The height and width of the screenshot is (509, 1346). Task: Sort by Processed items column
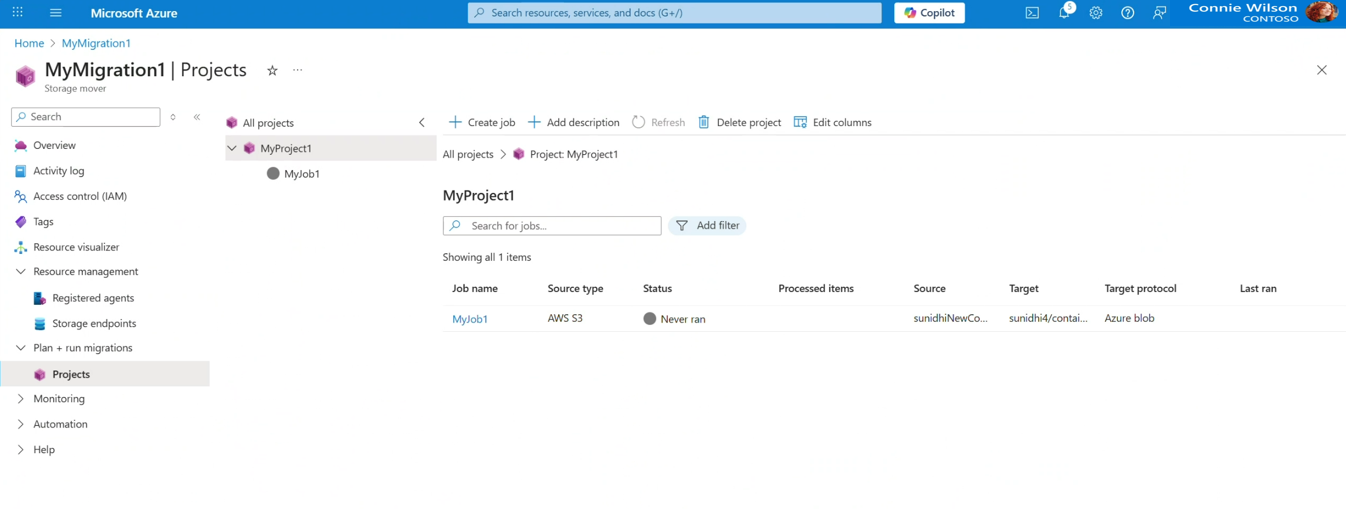pos(816,288)
